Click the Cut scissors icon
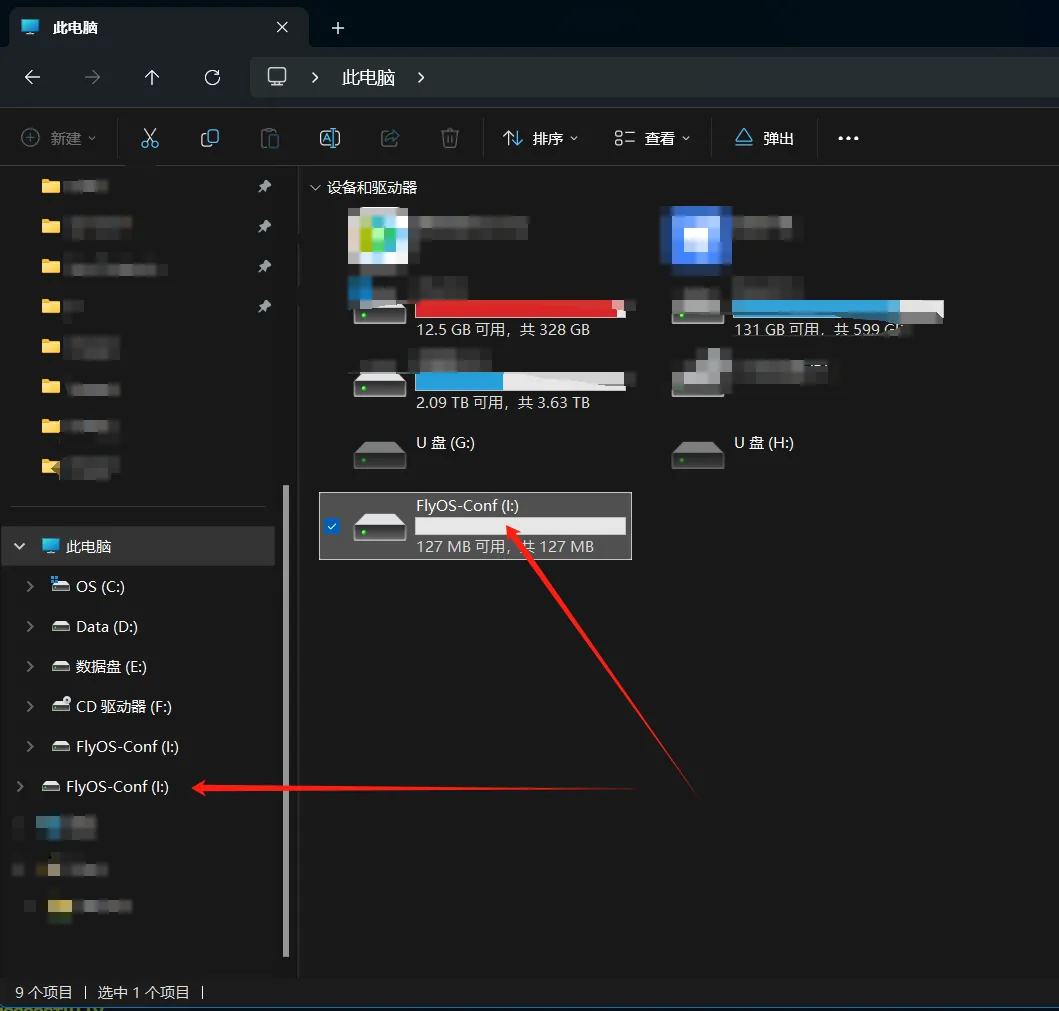The width and height of the screenshot is (1059, 1011). click(150, 138)
